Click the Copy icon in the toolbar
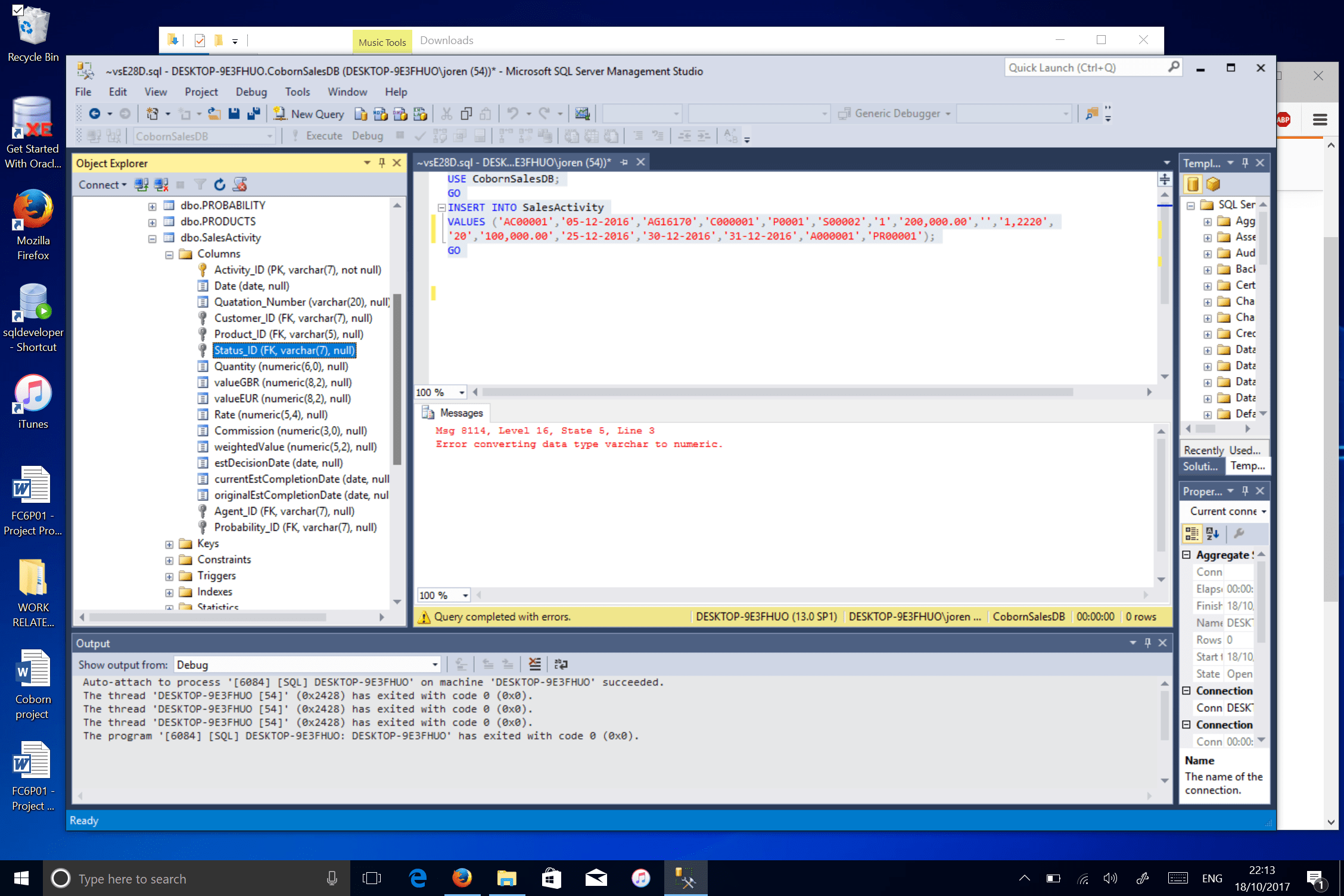The width and height of the screenshot is (1344, 896). pos(466,114)
